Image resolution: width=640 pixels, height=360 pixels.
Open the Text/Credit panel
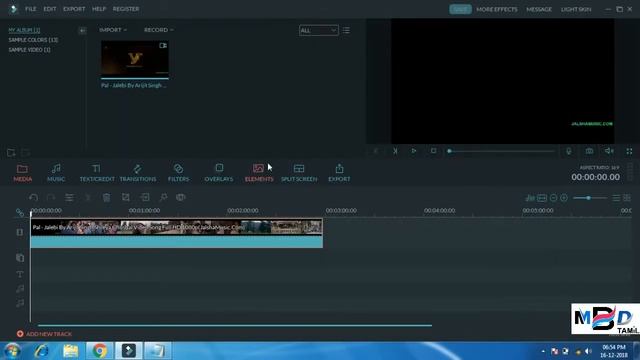pyautogui.click(x=97, y=173)
